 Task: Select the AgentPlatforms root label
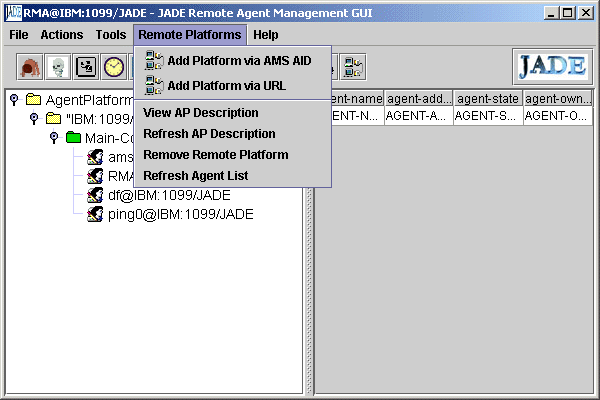pyautogui.click(x=89, y=100)
